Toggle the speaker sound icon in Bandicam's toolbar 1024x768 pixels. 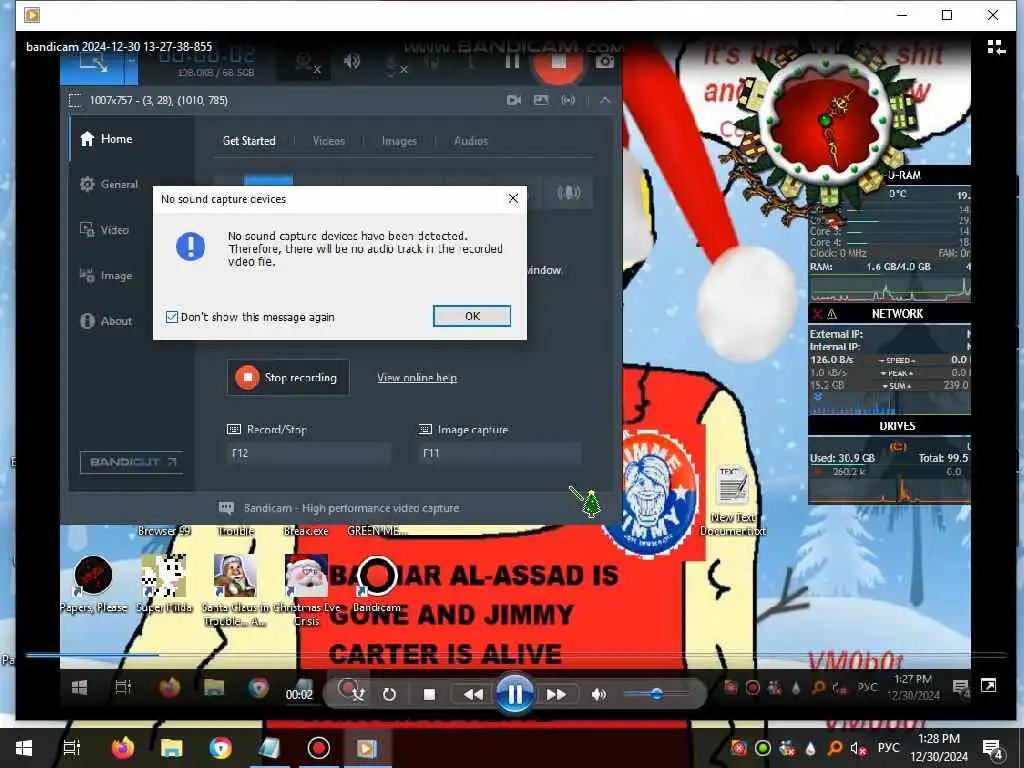click(351, 62)
